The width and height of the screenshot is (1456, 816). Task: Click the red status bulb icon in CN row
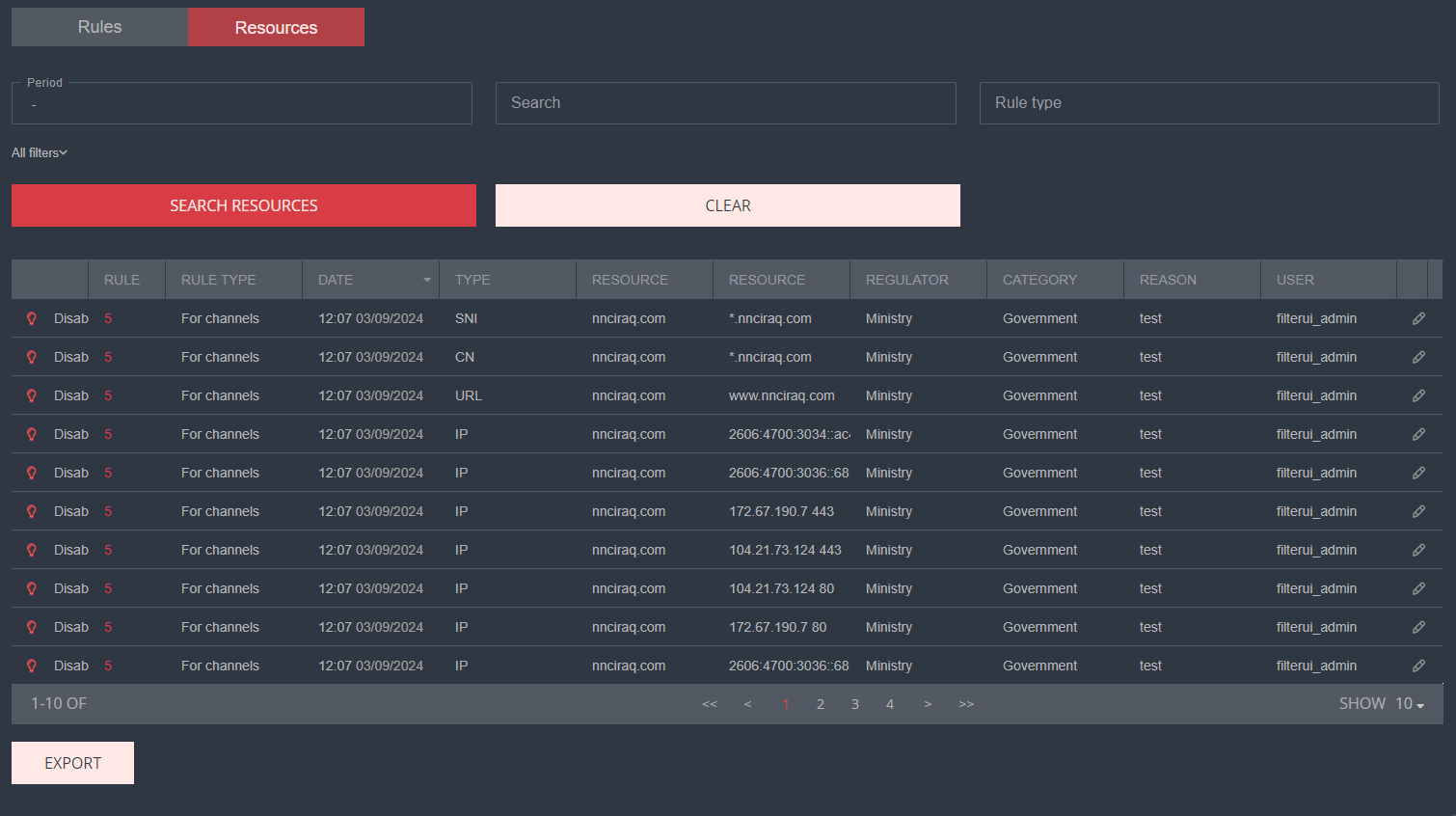tap(31, 357)
